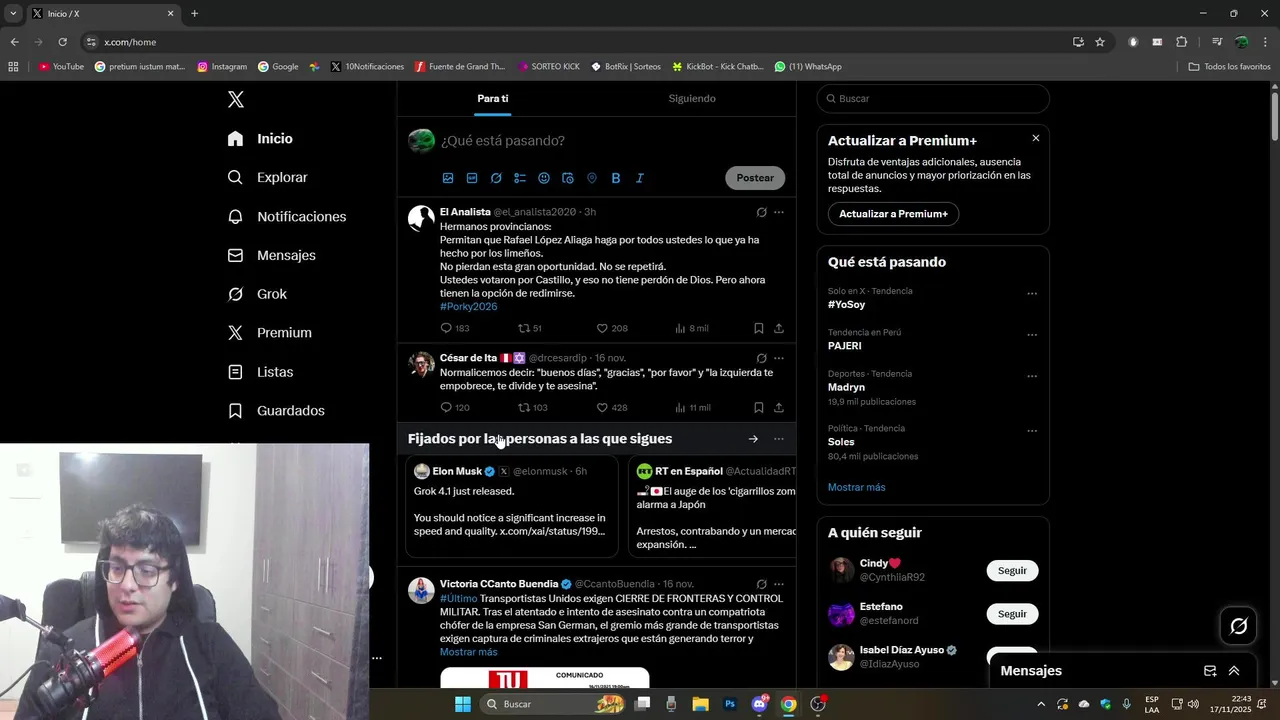Open Premium from the sidebar

click(x=269, y=333)
